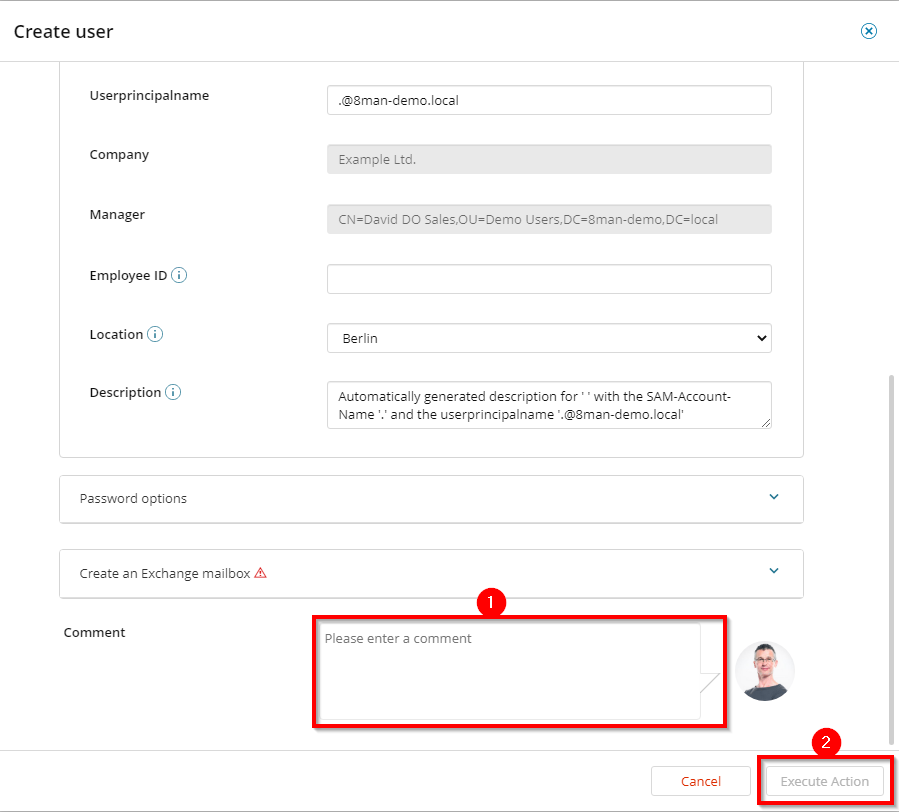Image resolution: width=899 pixels, height=812 pixels.
Task: Expand Password options with its chevron
Action: click(773, 497)
